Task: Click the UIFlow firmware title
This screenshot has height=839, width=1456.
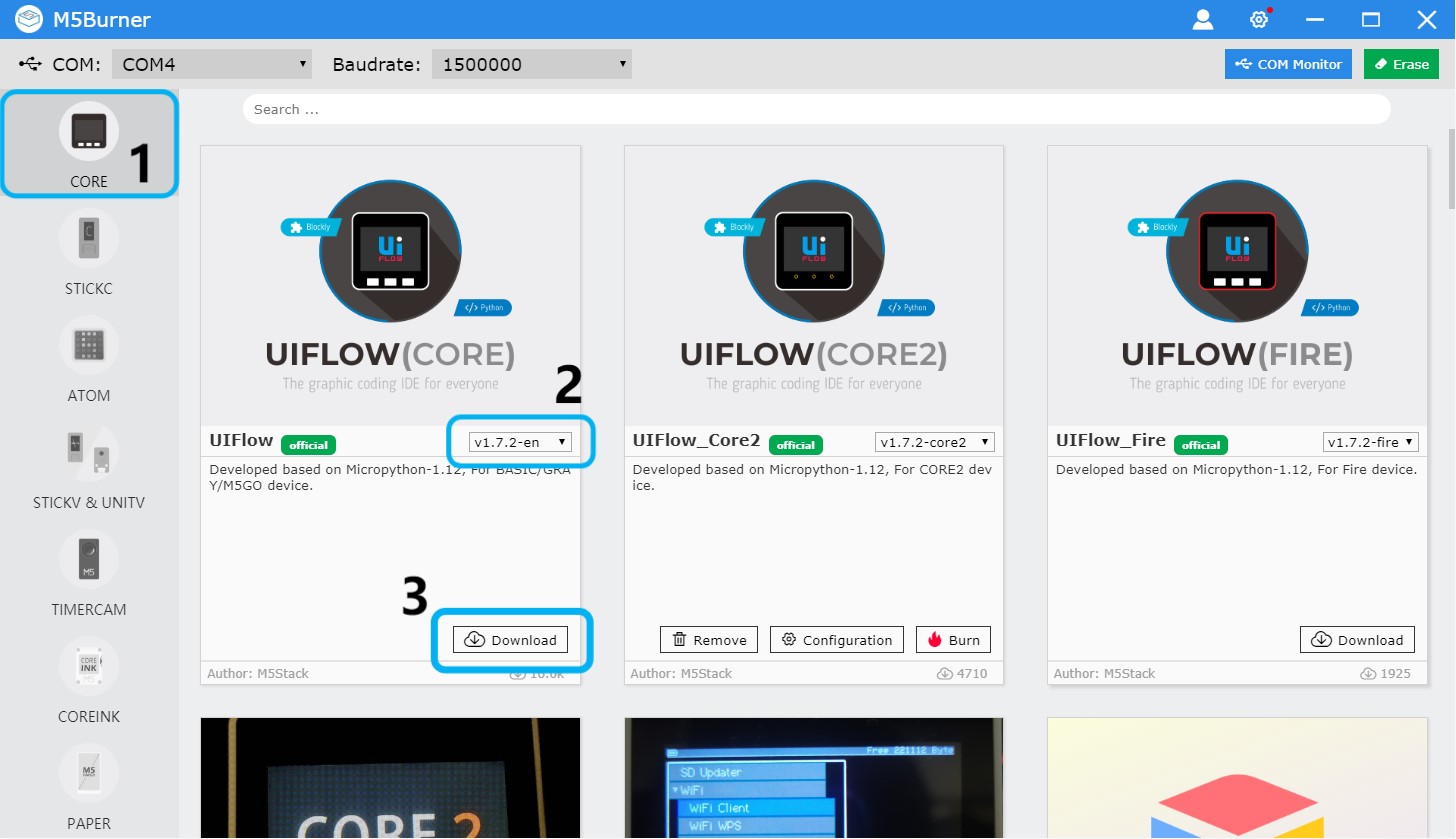Action: tap(241, 440)
